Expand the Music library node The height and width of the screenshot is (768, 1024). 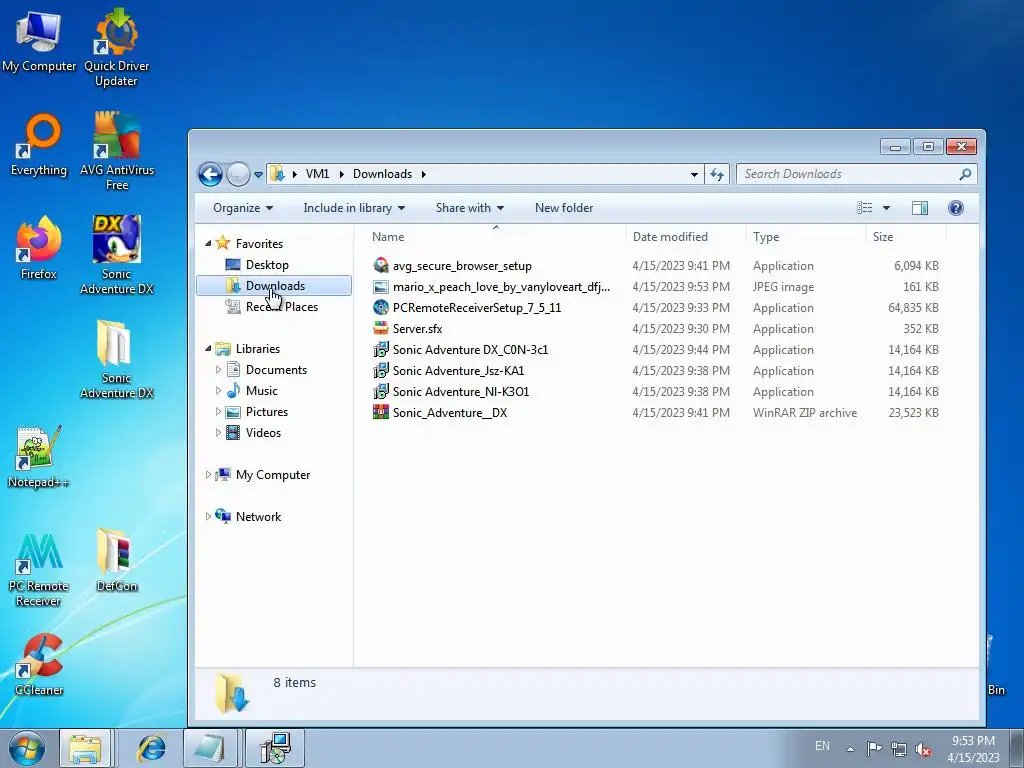pos(218,391)
